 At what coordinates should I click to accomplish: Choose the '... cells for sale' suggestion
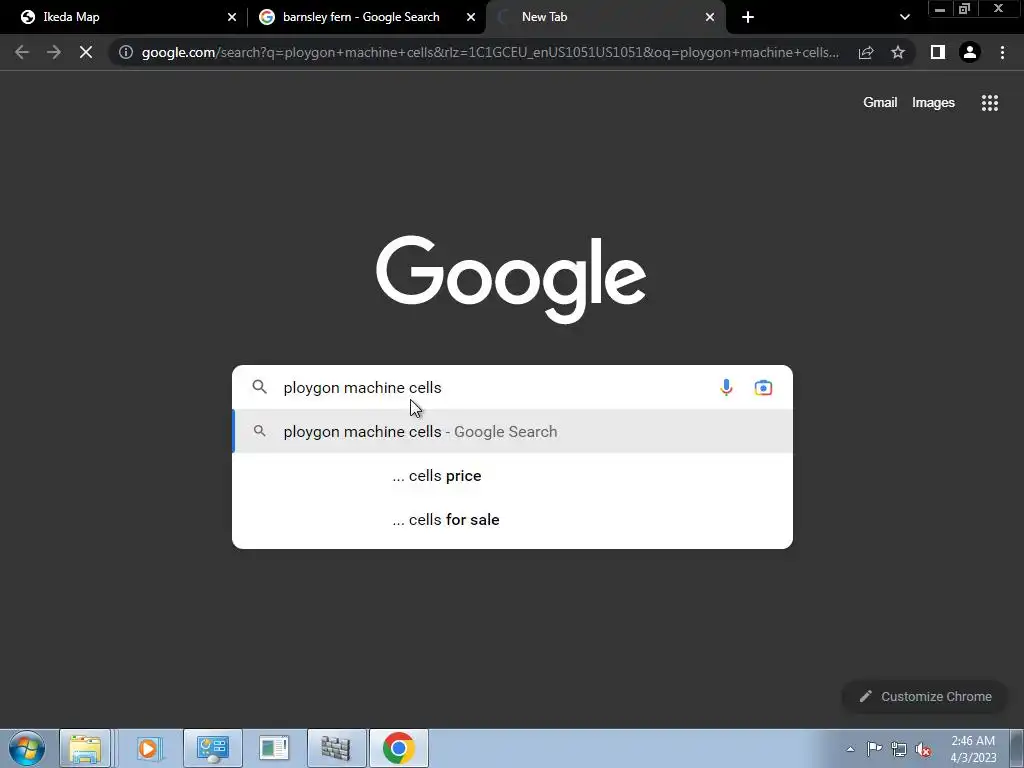point(513,519)
